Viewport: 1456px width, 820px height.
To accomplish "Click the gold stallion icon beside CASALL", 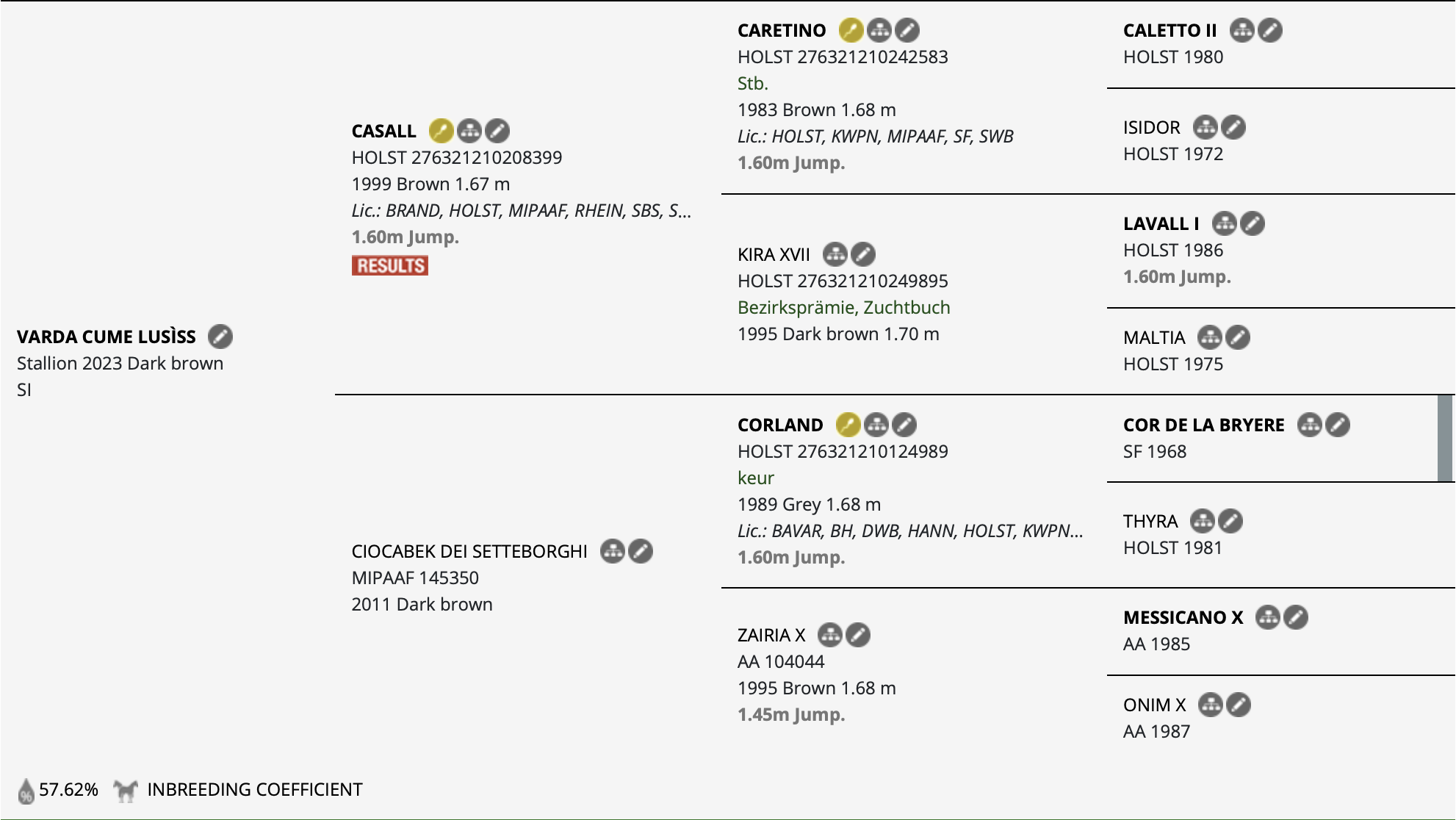I will [x=441, y=131].
